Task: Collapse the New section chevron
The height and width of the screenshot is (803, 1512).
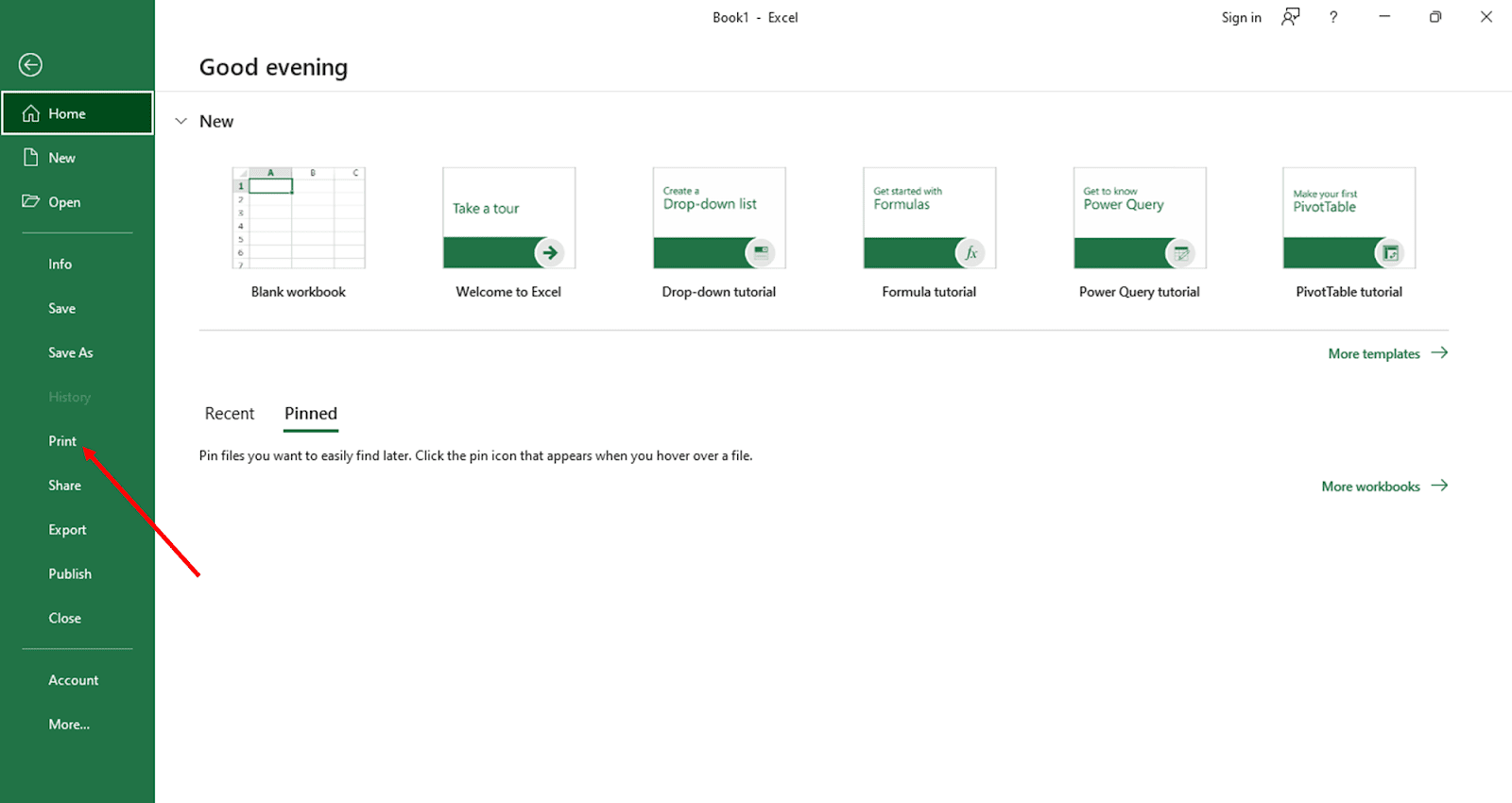Action: [181, 121]
